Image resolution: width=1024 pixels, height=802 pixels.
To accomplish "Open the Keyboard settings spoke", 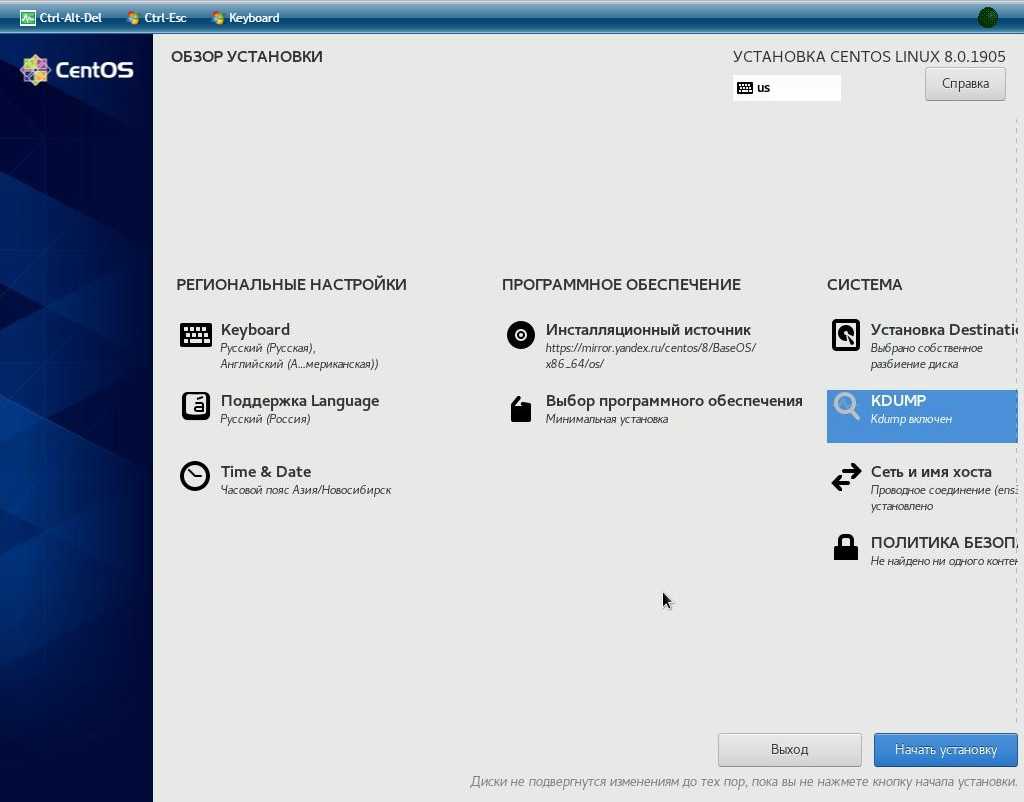I will (281, 345).
